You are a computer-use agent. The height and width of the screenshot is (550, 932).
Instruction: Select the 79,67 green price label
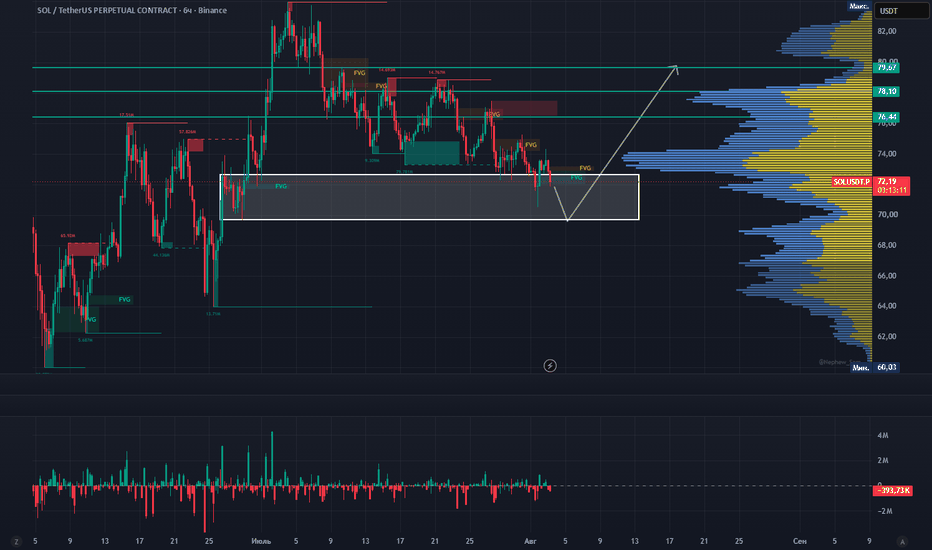point(886,67)
